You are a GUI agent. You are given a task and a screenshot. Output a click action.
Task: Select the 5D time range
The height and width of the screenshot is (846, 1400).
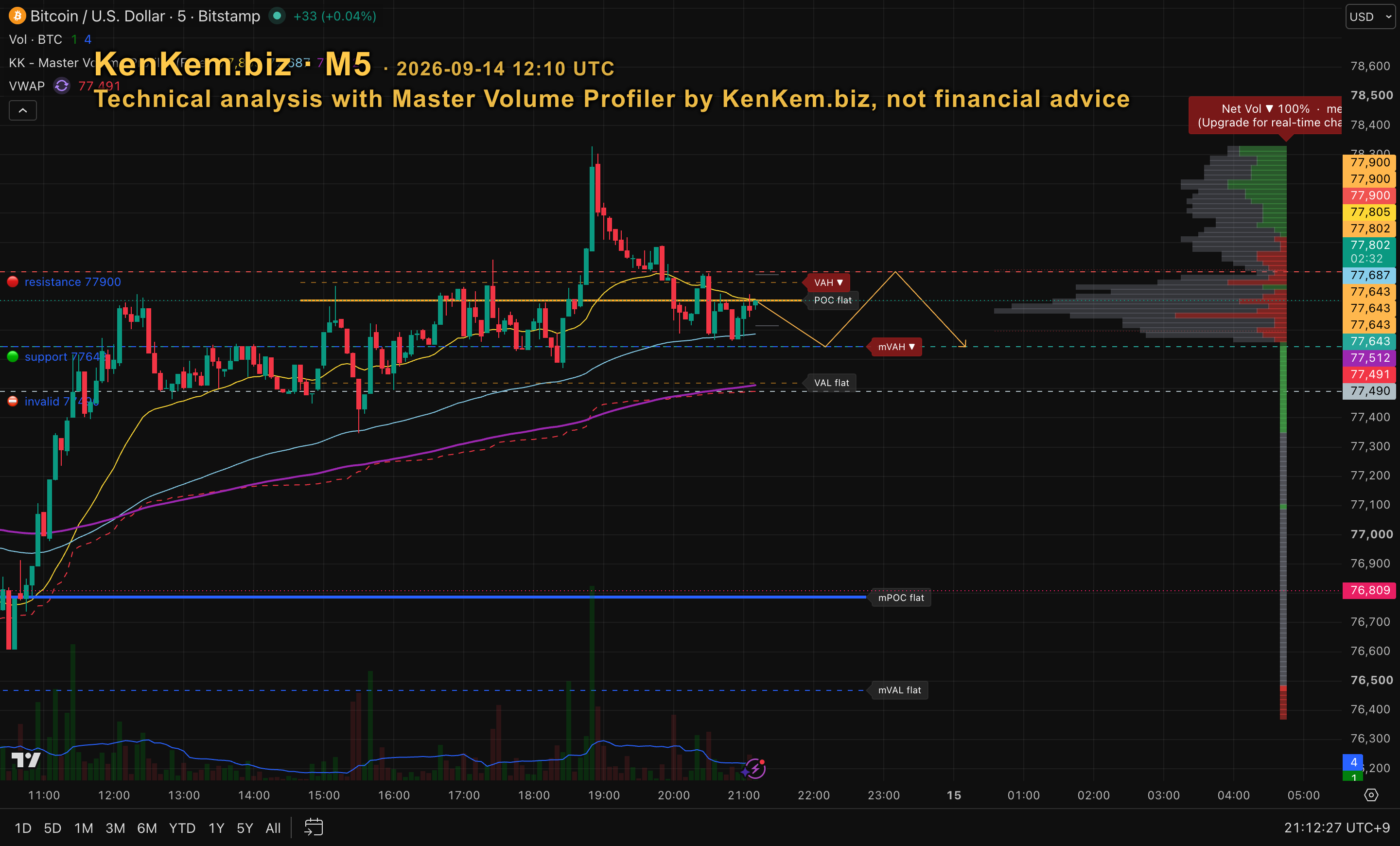(53, 828)
